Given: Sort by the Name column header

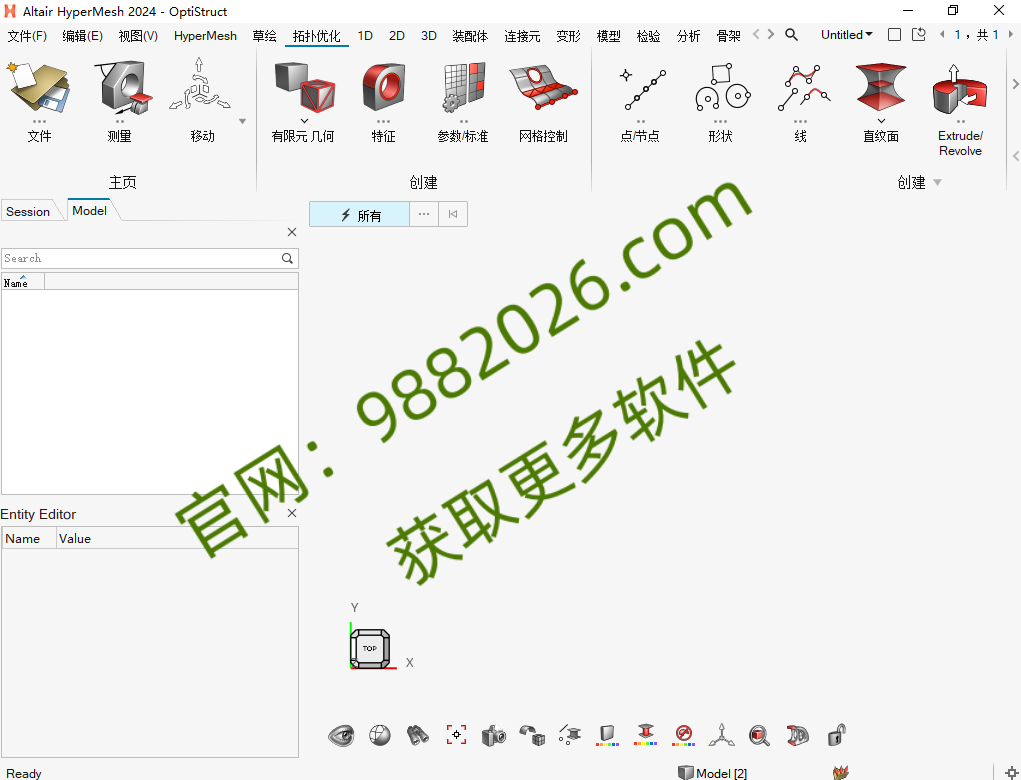Looking at the screenshot, I should 23,282.
